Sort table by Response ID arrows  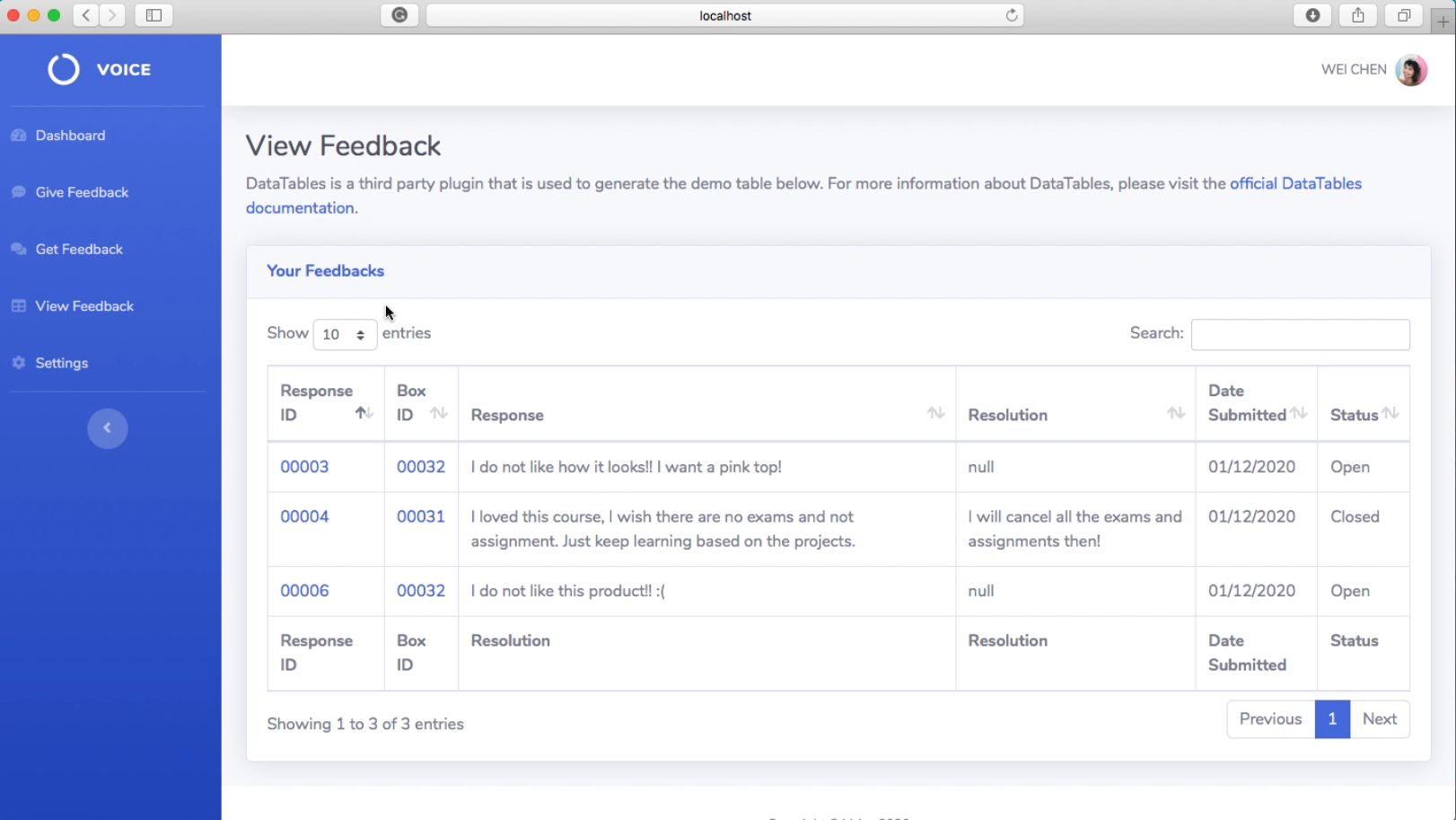364,413
